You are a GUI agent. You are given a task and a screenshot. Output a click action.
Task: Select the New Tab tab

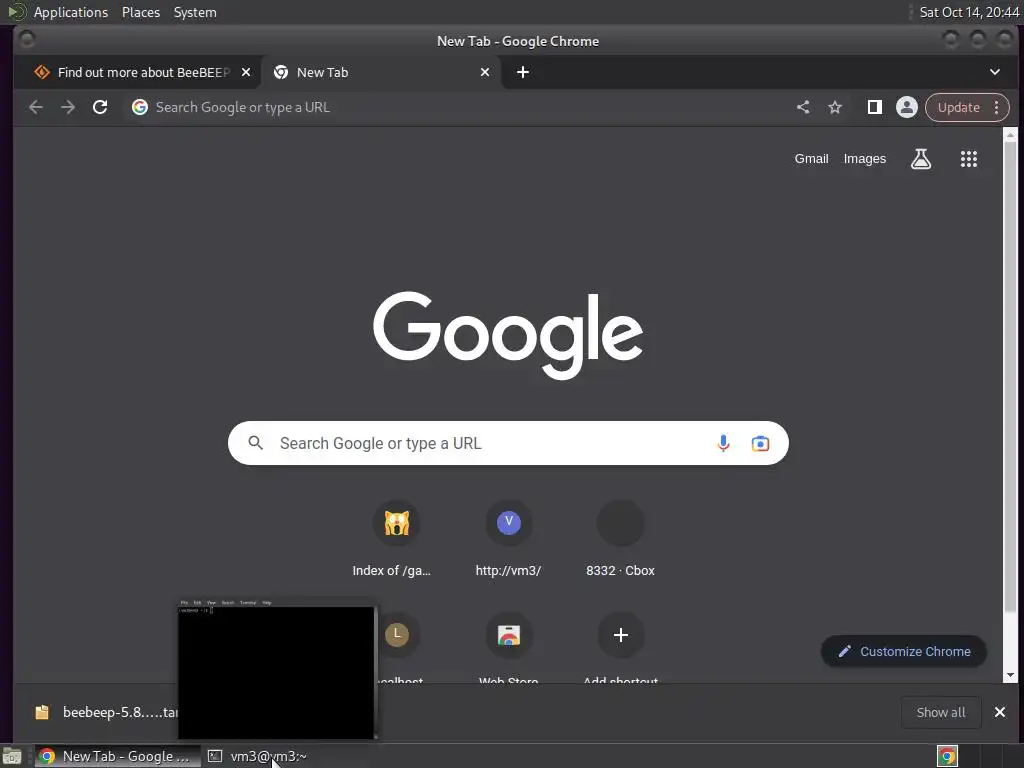[381, 72]
